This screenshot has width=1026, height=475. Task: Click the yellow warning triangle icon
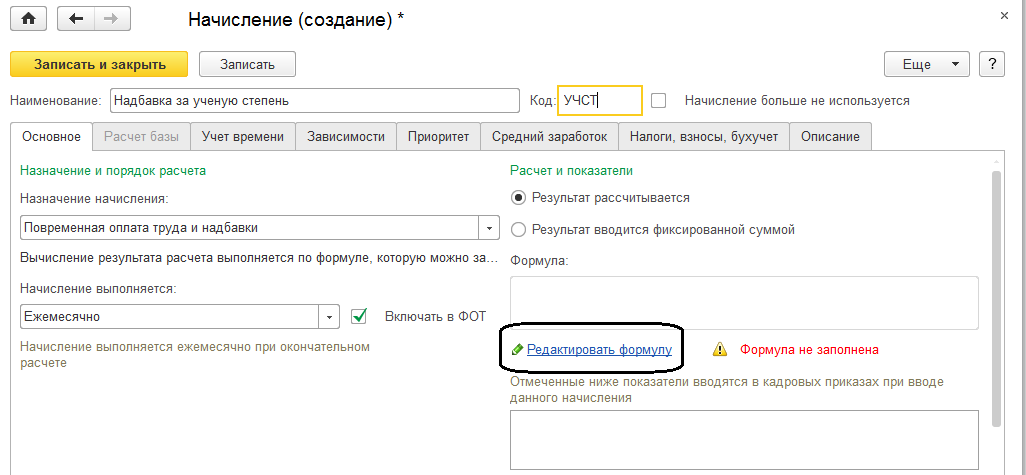point(719,350)
